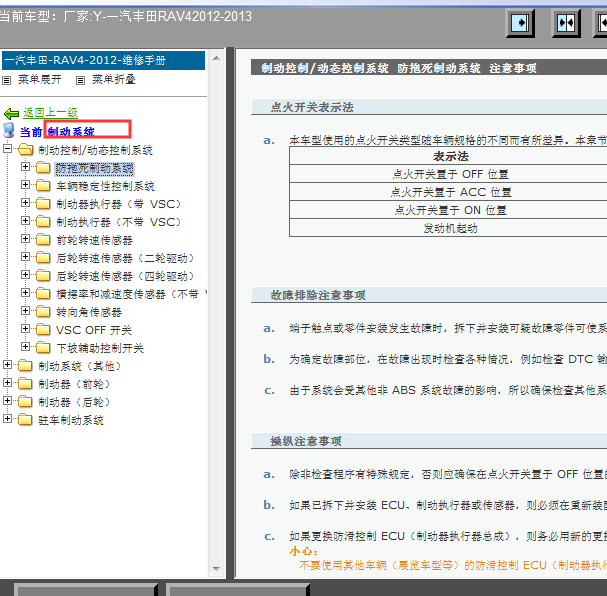The width and height of the screenshot is (607, 596).
Task: Click the folder icon of 后轮转速传感器（二轮驱动）
Action: (43, 258)
